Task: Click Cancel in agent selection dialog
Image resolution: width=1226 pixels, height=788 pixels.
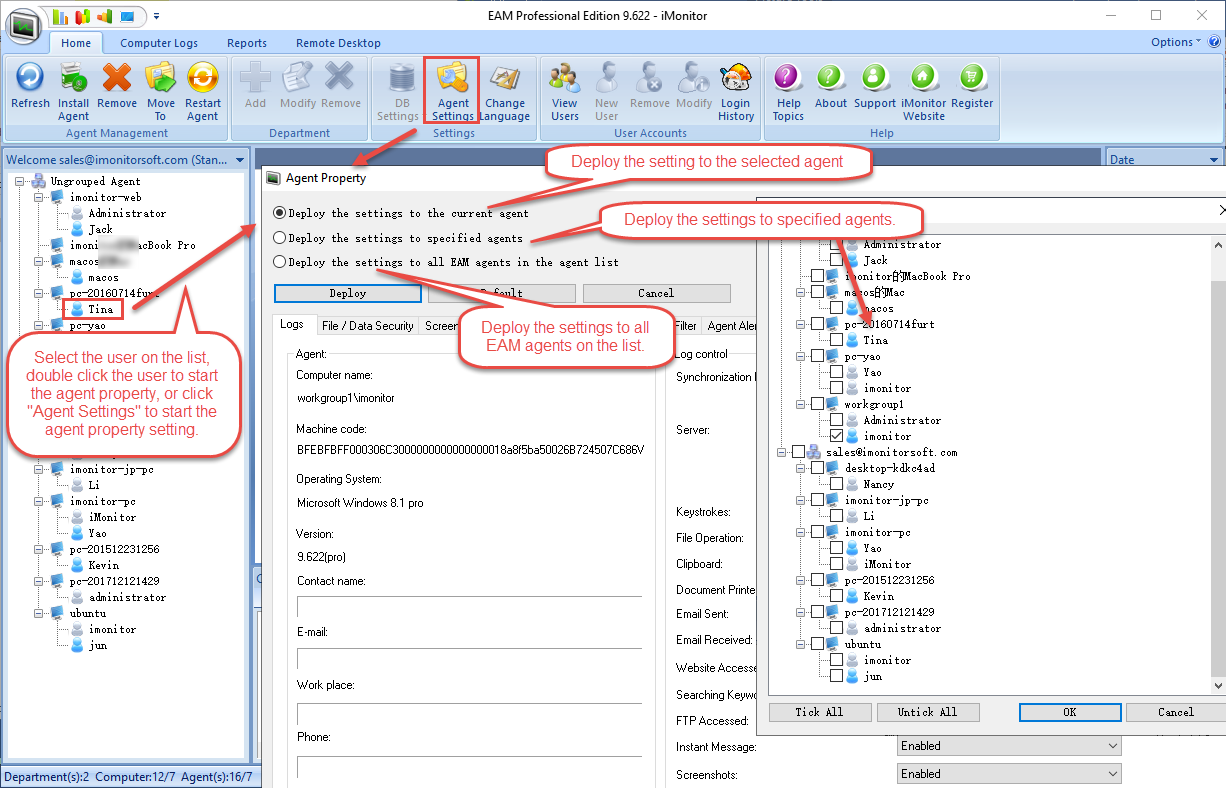Action: (1176, 712)
